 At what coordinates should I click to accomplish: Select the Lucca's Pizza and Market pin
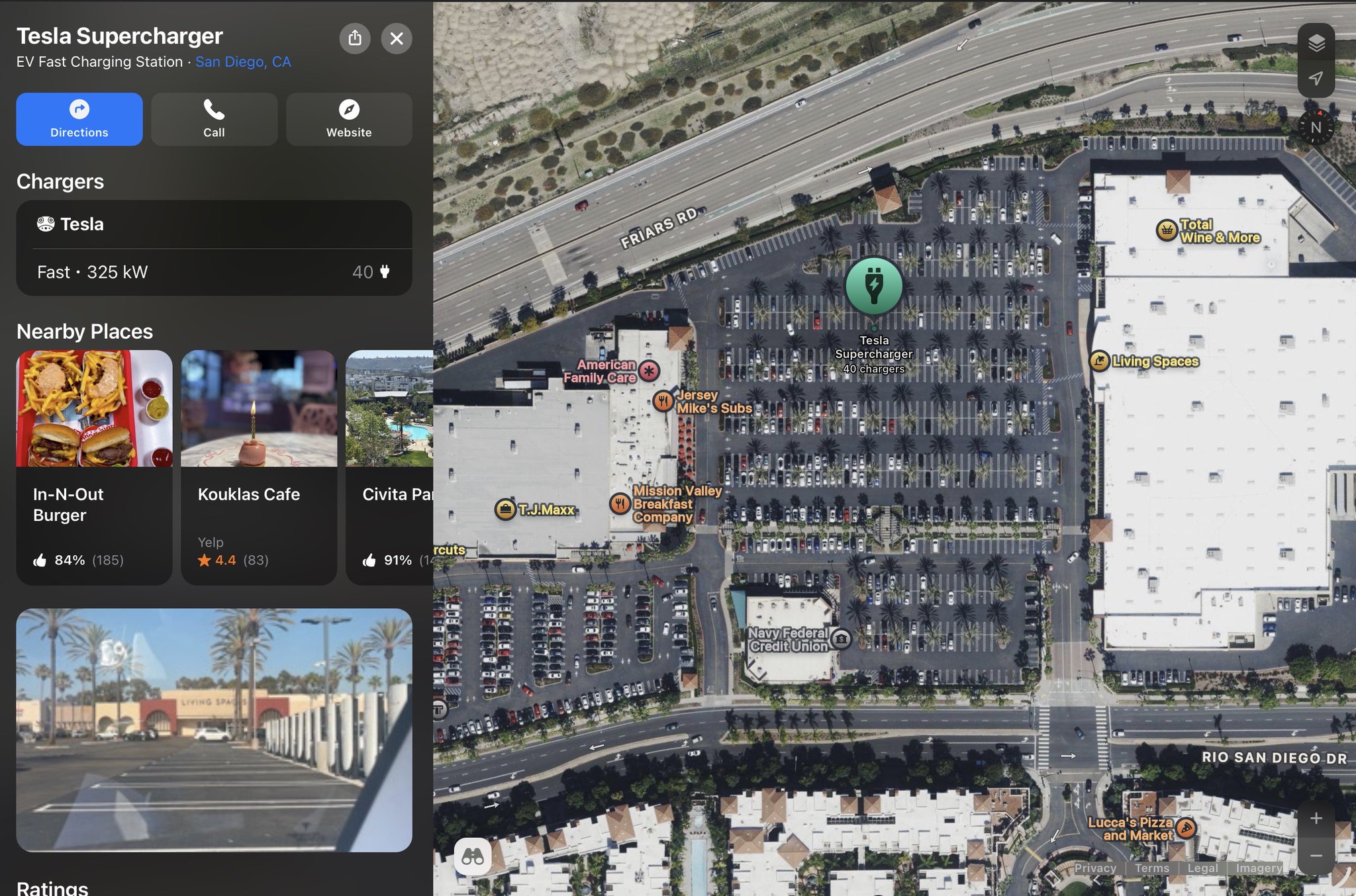(1185, 829)
